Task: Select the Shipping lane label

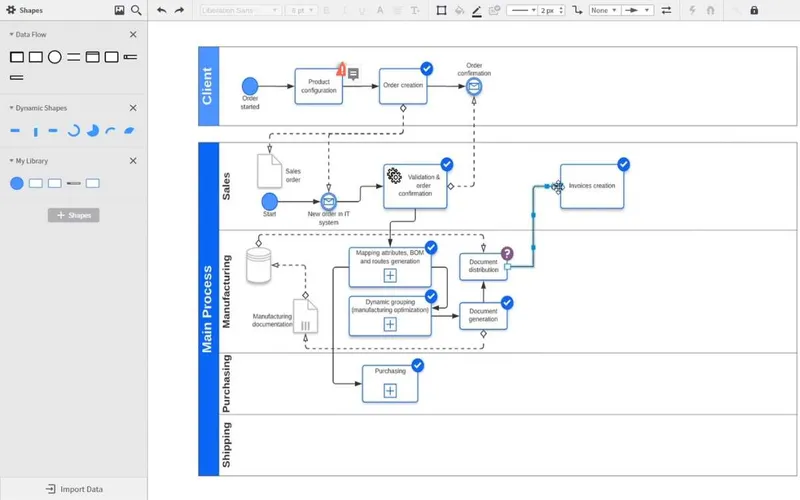Action: [x=227, y=444]
